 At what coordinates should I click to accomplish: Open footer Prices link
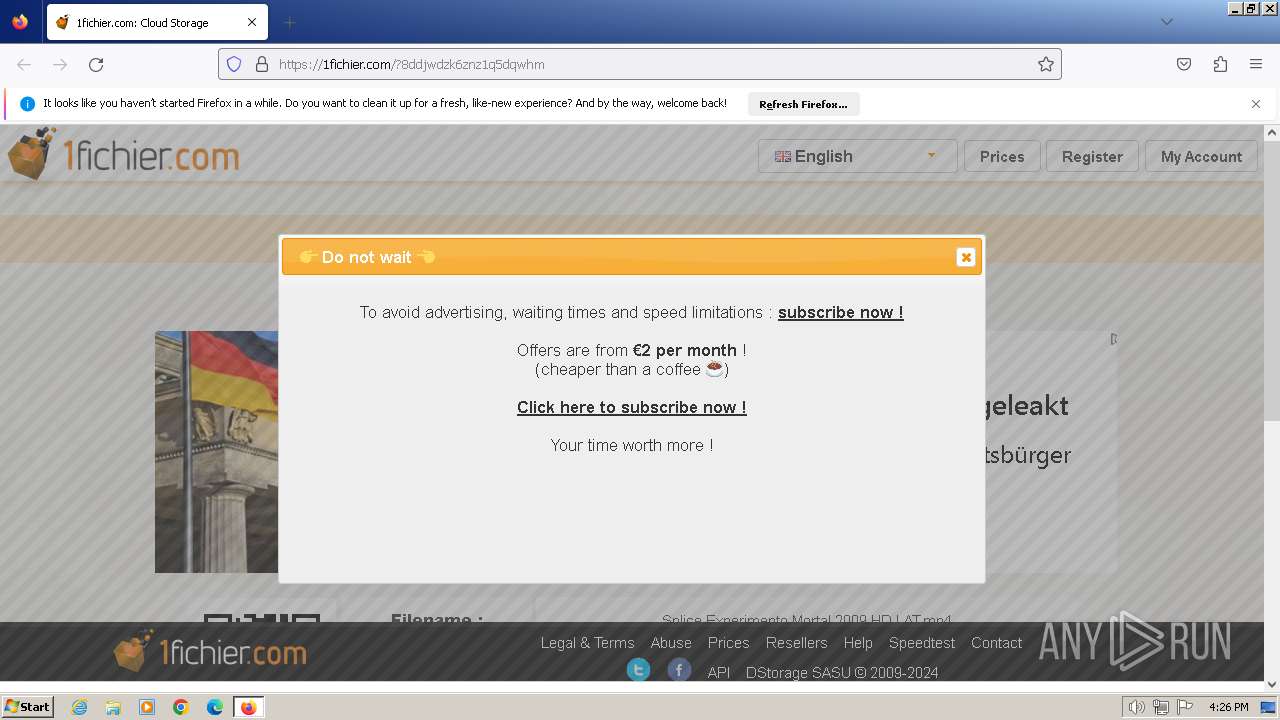728,643
